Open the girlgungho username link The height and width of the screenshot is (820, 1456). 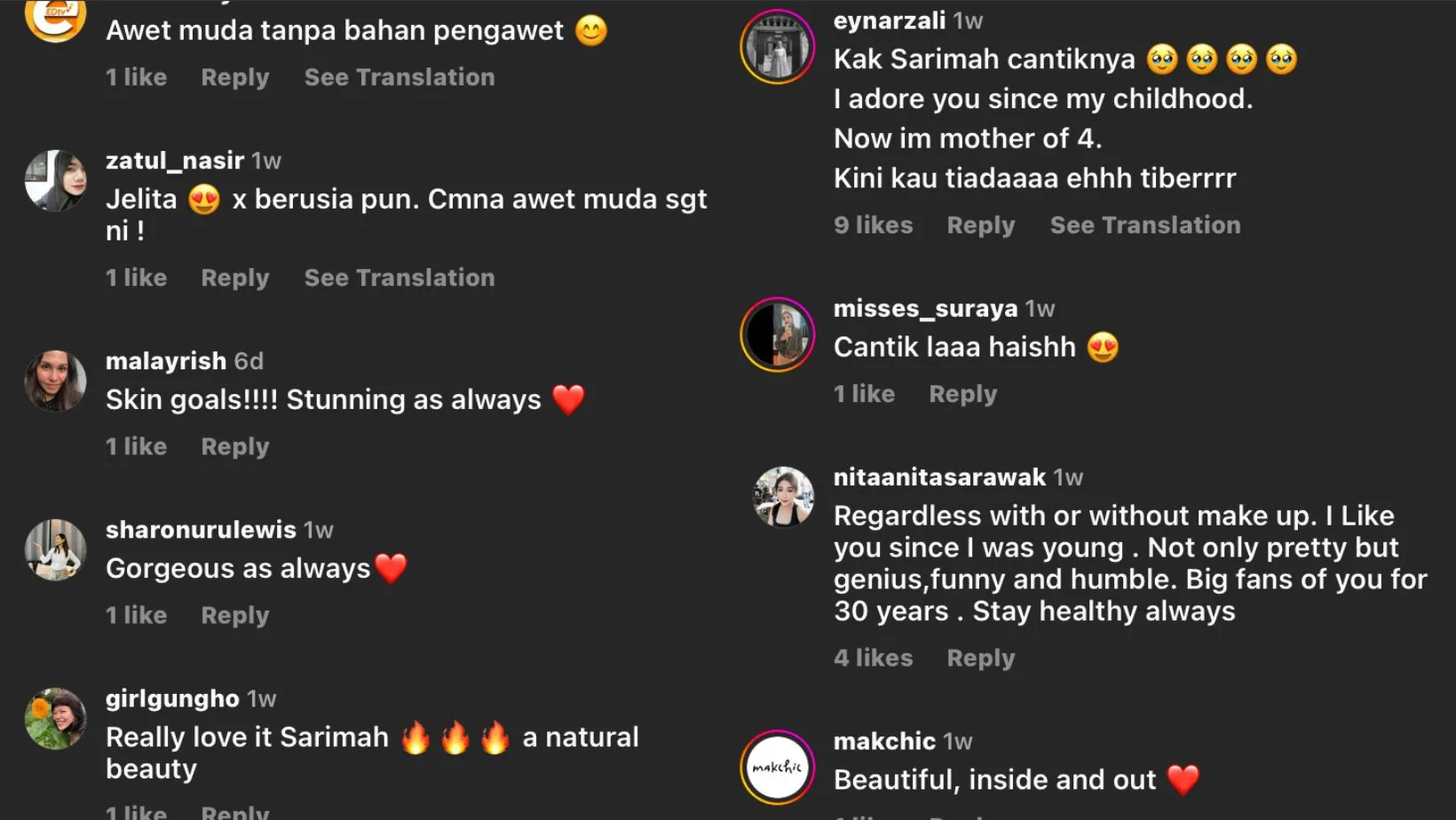(x=172, y=698)
